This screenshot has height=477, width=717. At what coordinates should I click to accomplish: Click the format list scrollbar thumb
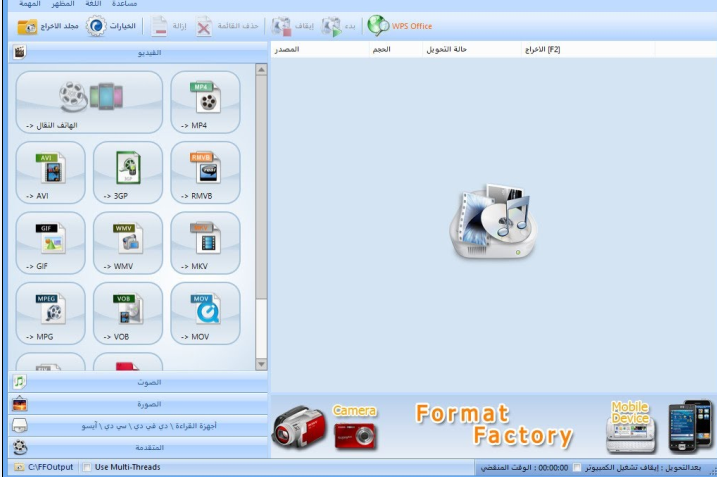pos(261,188)
